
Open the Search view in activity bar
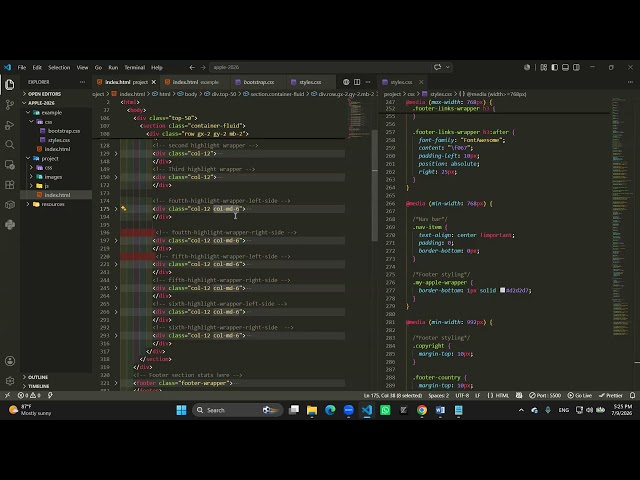[x=10, y=144]
